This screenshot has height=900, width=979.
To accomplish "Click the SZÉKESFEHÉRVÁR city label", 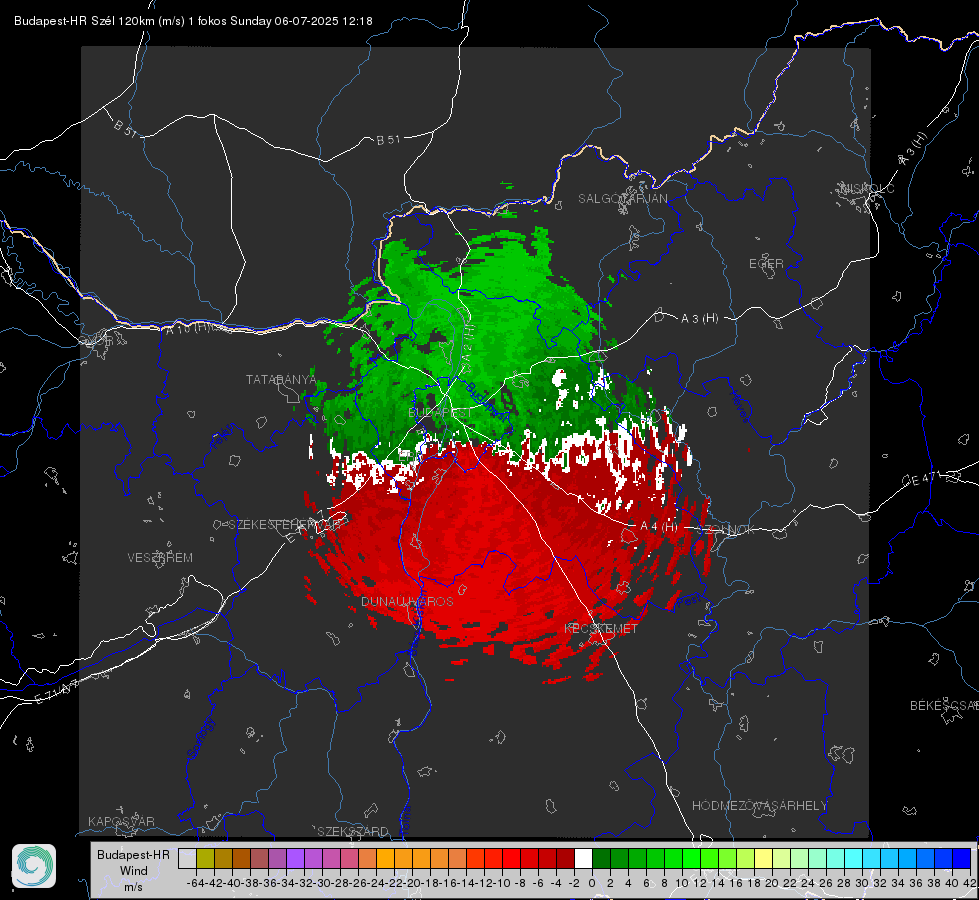I will pyautogui.click(x=285, y=525).
